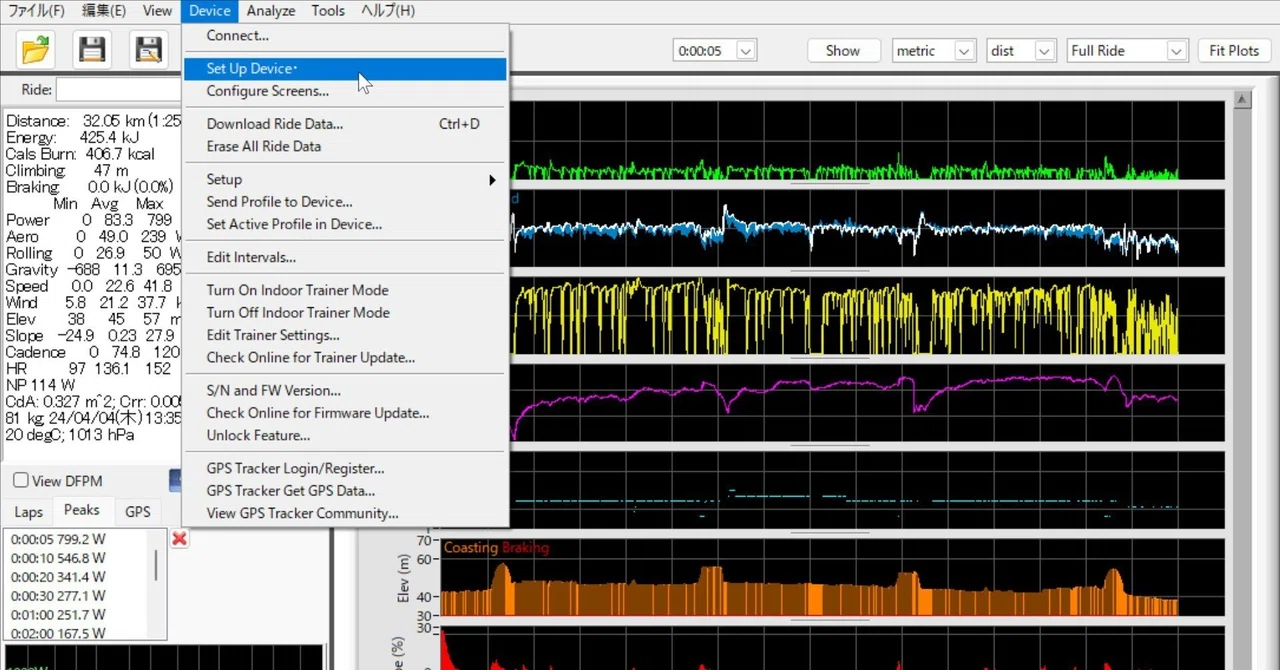Click the Show button

coord(842,51)
